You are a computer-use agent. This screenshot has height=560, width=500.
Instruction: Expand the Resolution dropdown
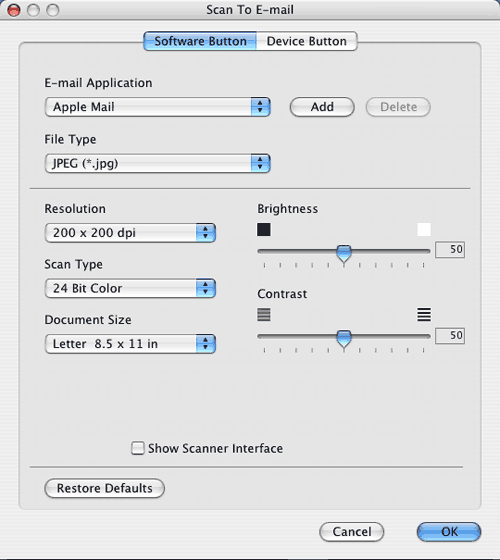130,233
